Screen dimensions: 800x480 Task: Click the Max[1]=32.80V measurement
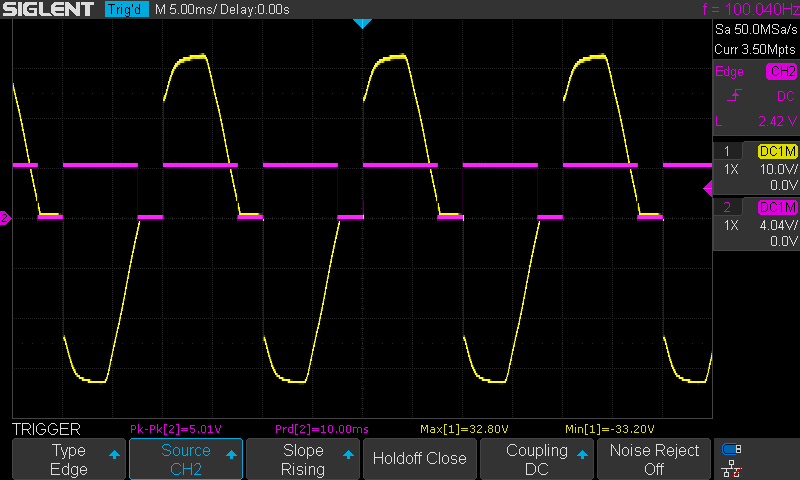point(464,429)
